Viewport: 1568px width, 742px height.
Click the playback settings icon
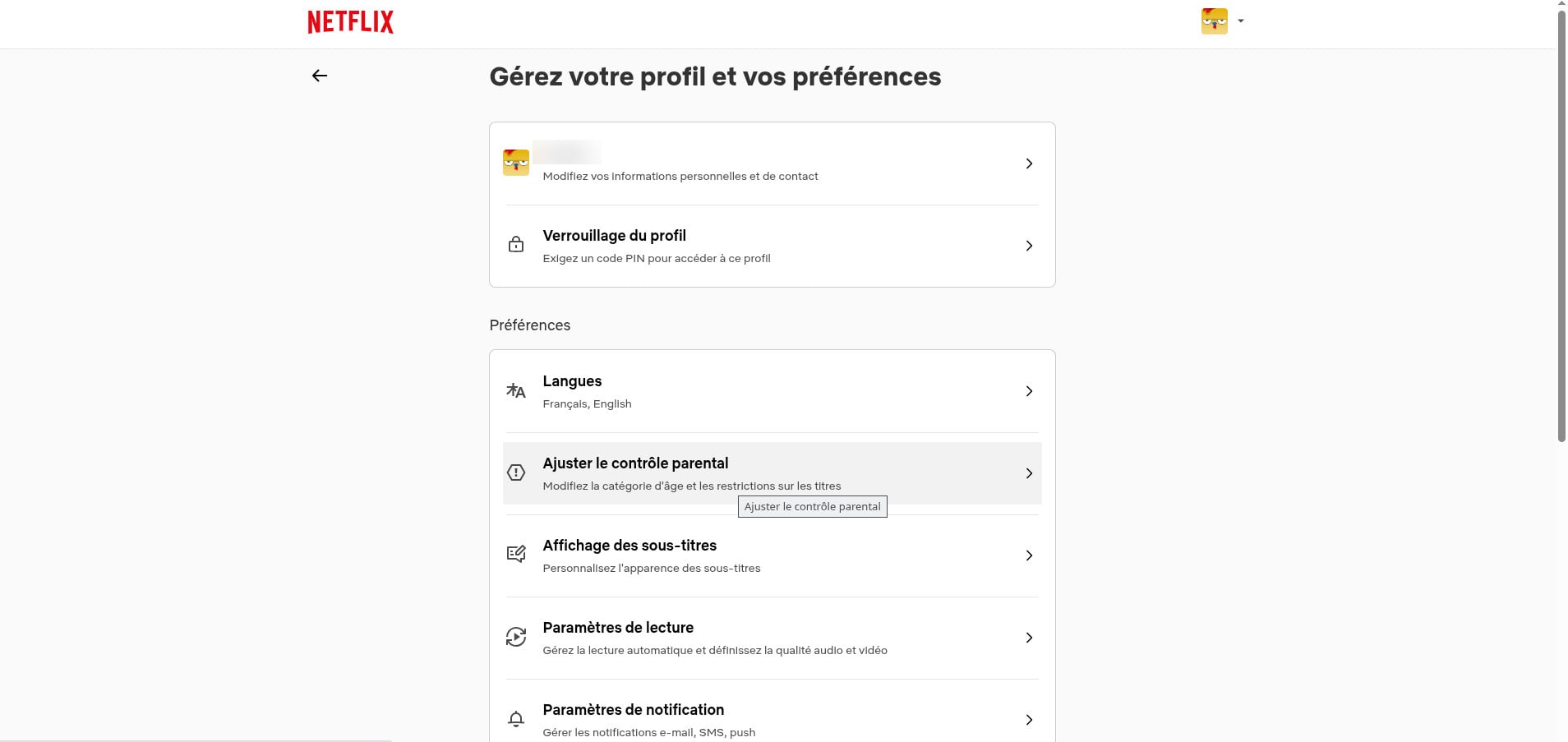pos(515,636)
